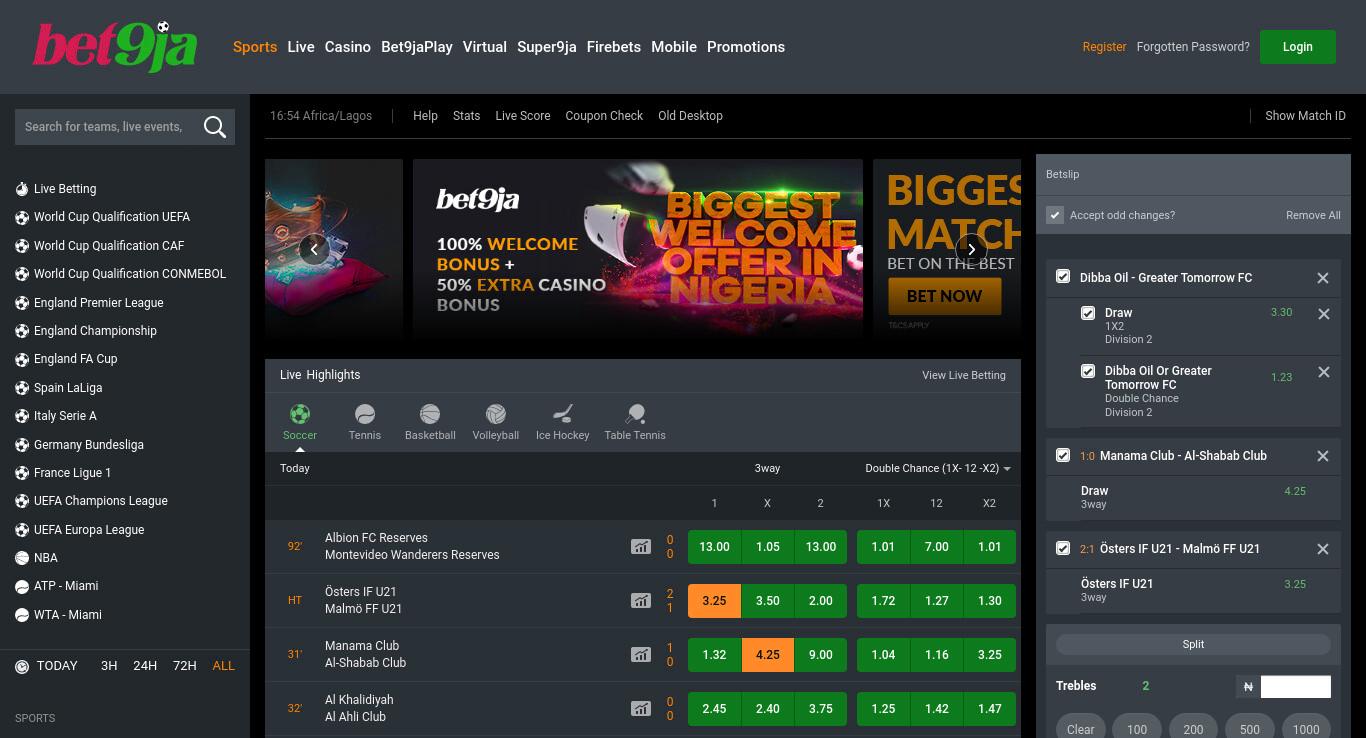Show next banner slide
Image resolution: width=1366 pixels, height=738 pixels.
point(971,249)
